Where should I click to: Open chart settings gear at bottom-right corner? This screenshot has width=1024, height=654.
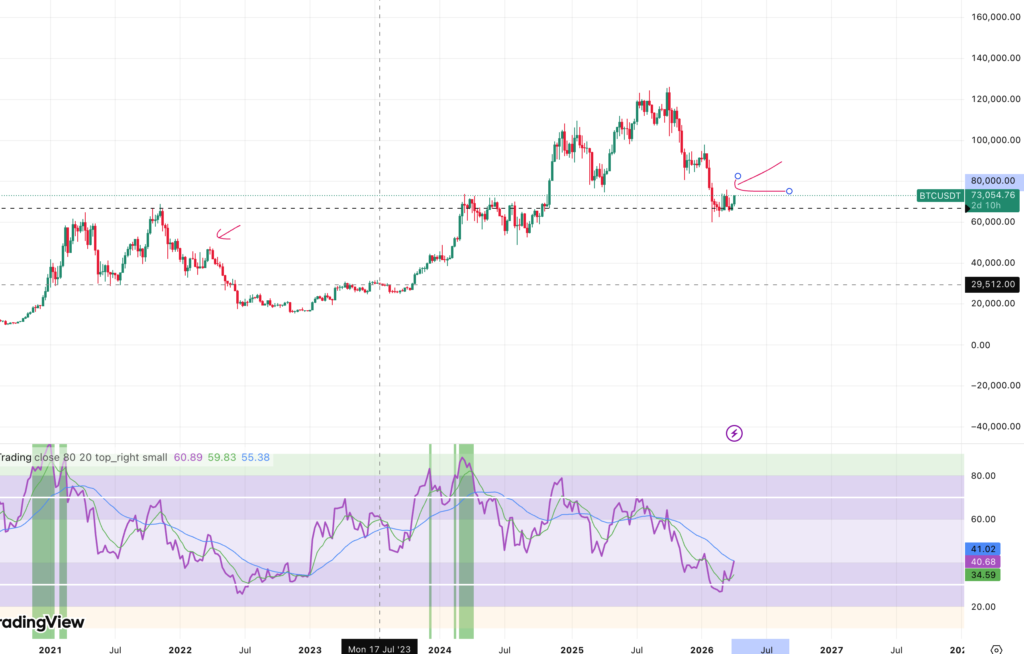click(x=996, y=648)
